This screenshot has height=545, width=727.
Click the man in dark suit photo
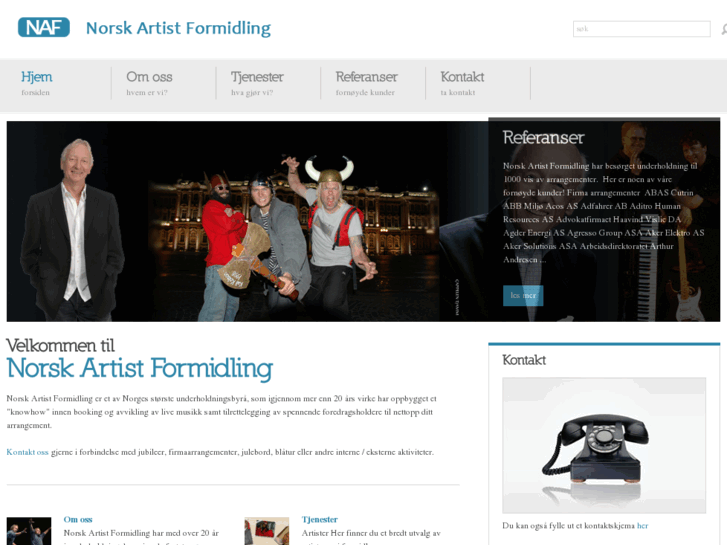click(x=72, y=230)
